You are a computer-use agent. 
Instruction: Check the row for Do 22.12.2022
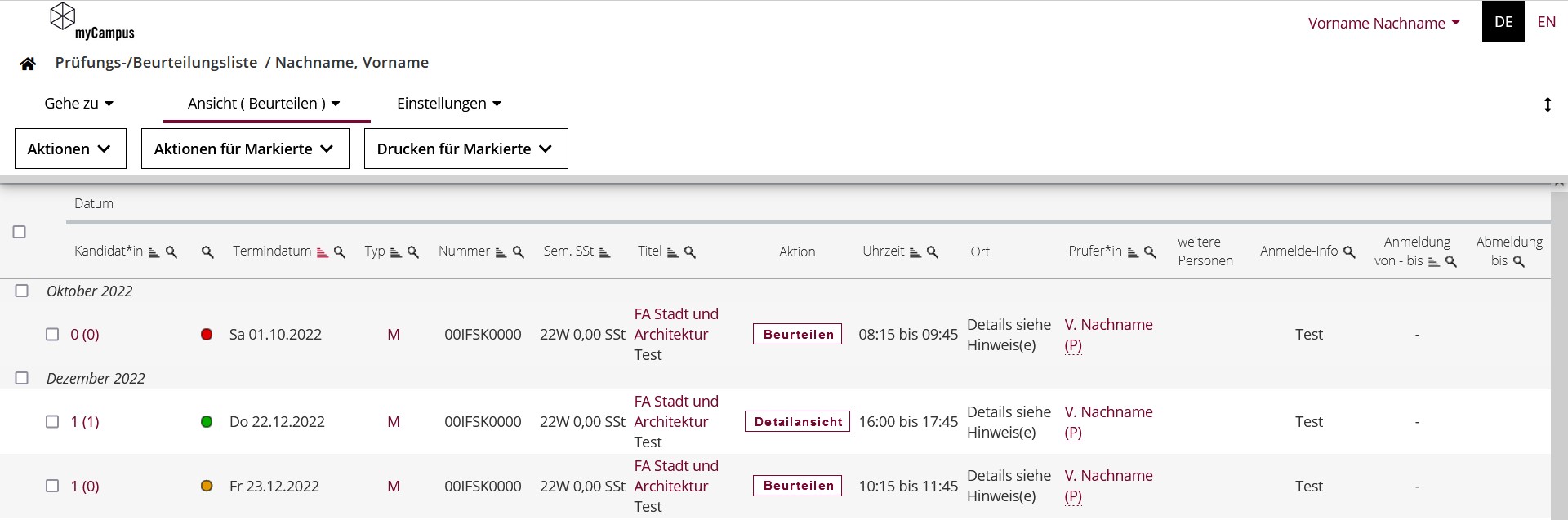pyautogui.click(x=52, y=421)
